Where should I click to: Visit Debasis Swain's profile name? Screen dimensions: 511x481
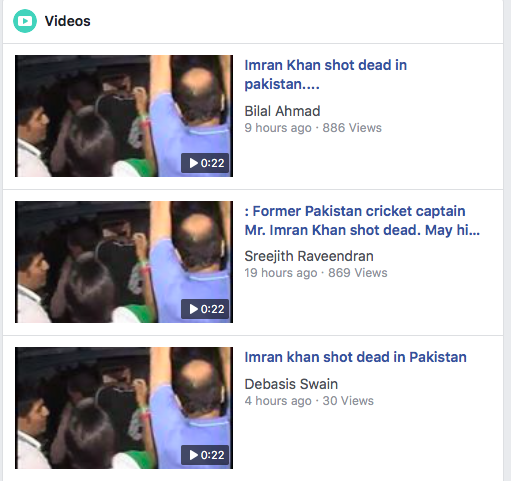tap(291, 384)
